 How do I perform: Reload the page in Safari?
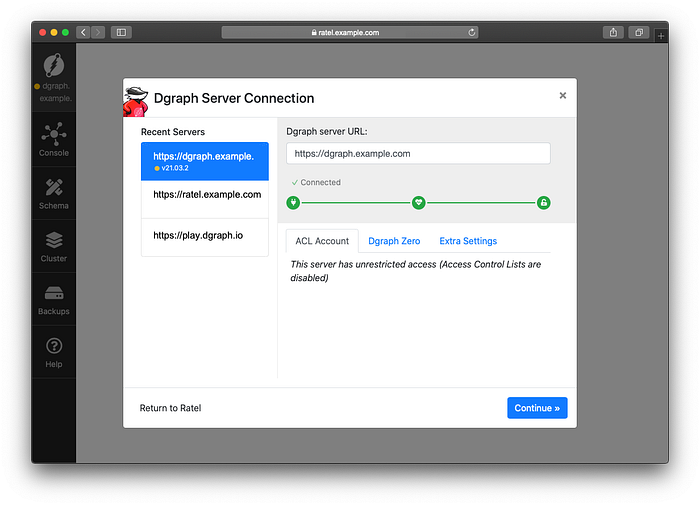(471, 32)
